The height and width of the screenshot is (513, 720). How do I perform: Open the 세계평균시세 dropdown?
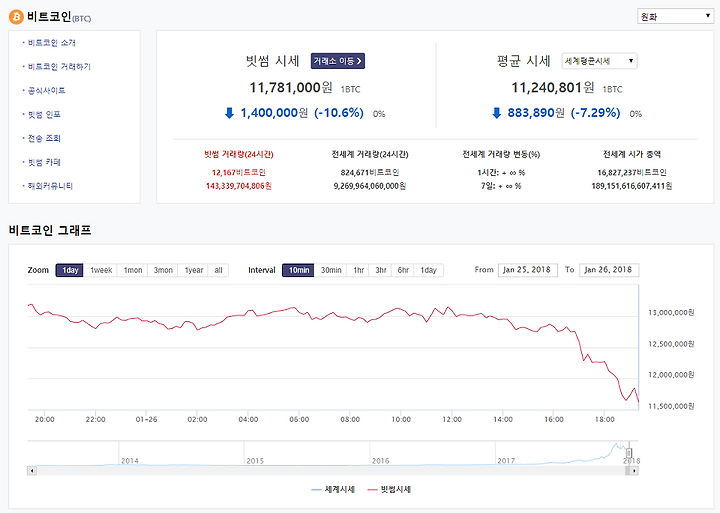point(599,61)
